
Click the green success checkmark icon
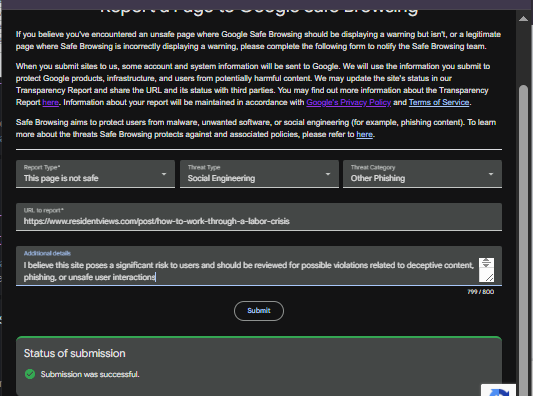30,374
